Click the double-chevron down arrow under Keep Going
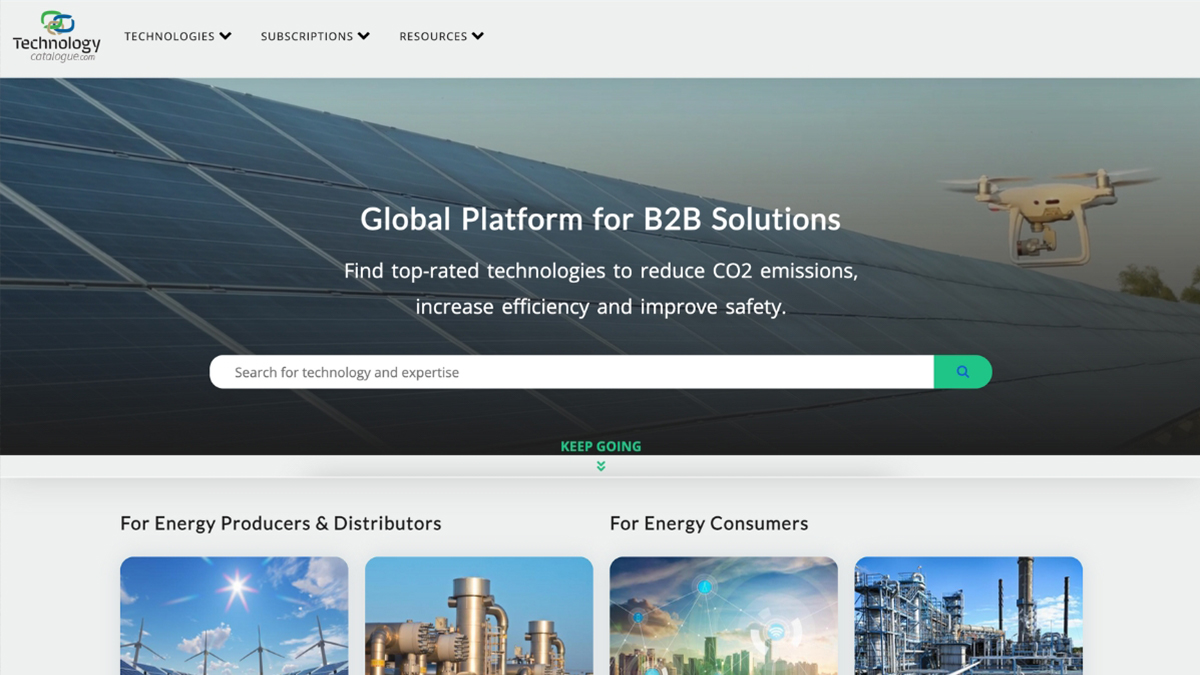 click(601, 466)
